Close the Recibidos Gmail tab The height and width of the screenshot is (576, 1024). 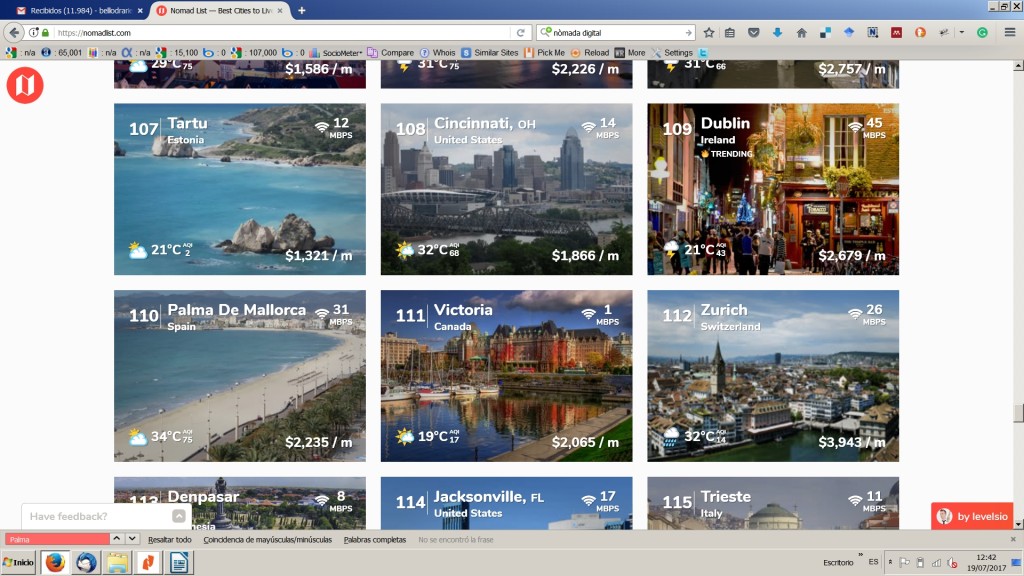[140, 10]
